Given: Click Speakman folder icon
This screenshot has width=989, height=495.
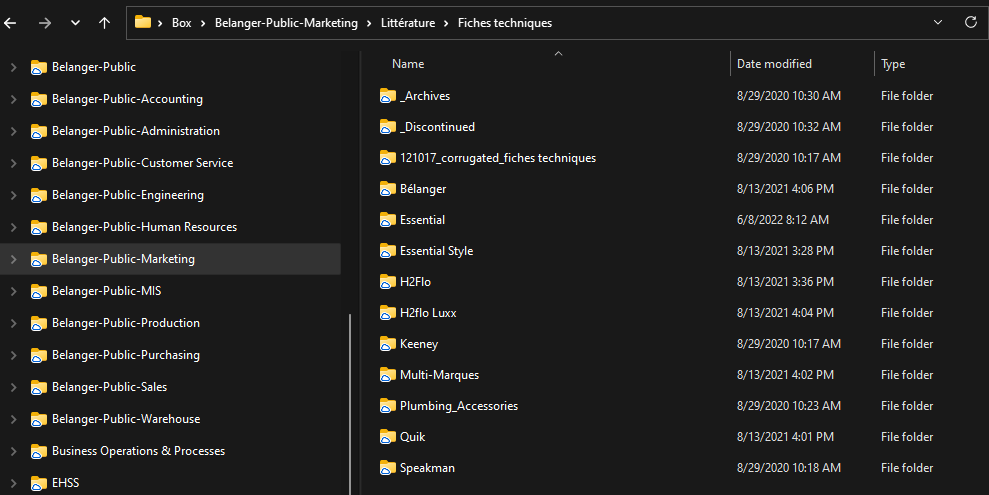Looking at the screenshot, I should point(387,468).
